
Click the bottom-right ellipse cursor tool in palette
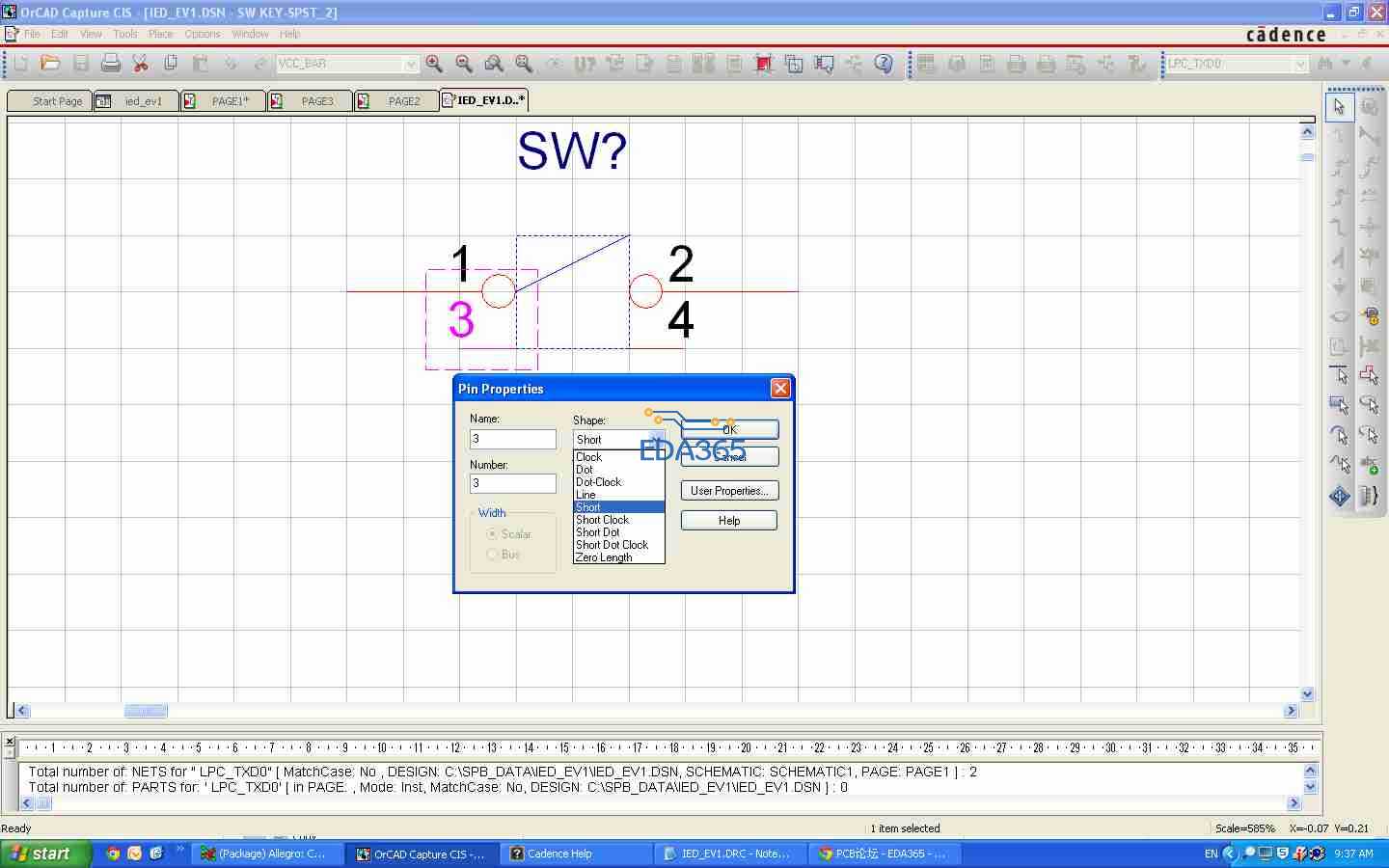1369,436
